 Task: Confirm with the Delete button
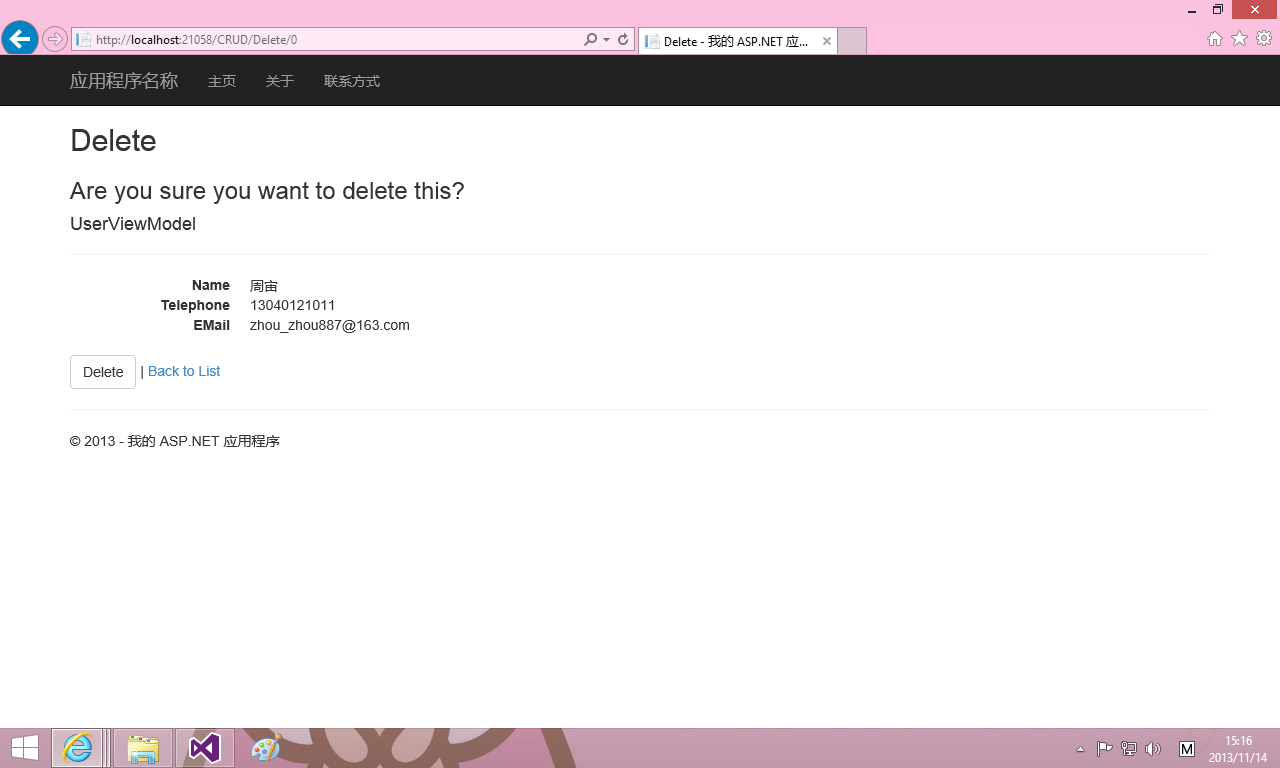tap(103, 372)
